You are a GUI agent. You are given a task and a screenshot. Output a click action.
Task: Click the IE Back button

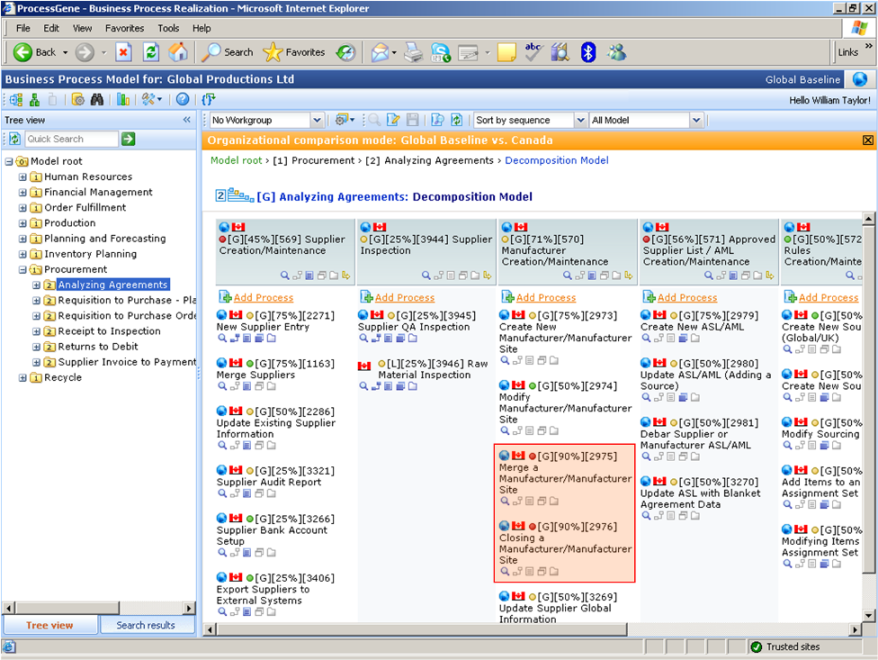coord(35,53)
